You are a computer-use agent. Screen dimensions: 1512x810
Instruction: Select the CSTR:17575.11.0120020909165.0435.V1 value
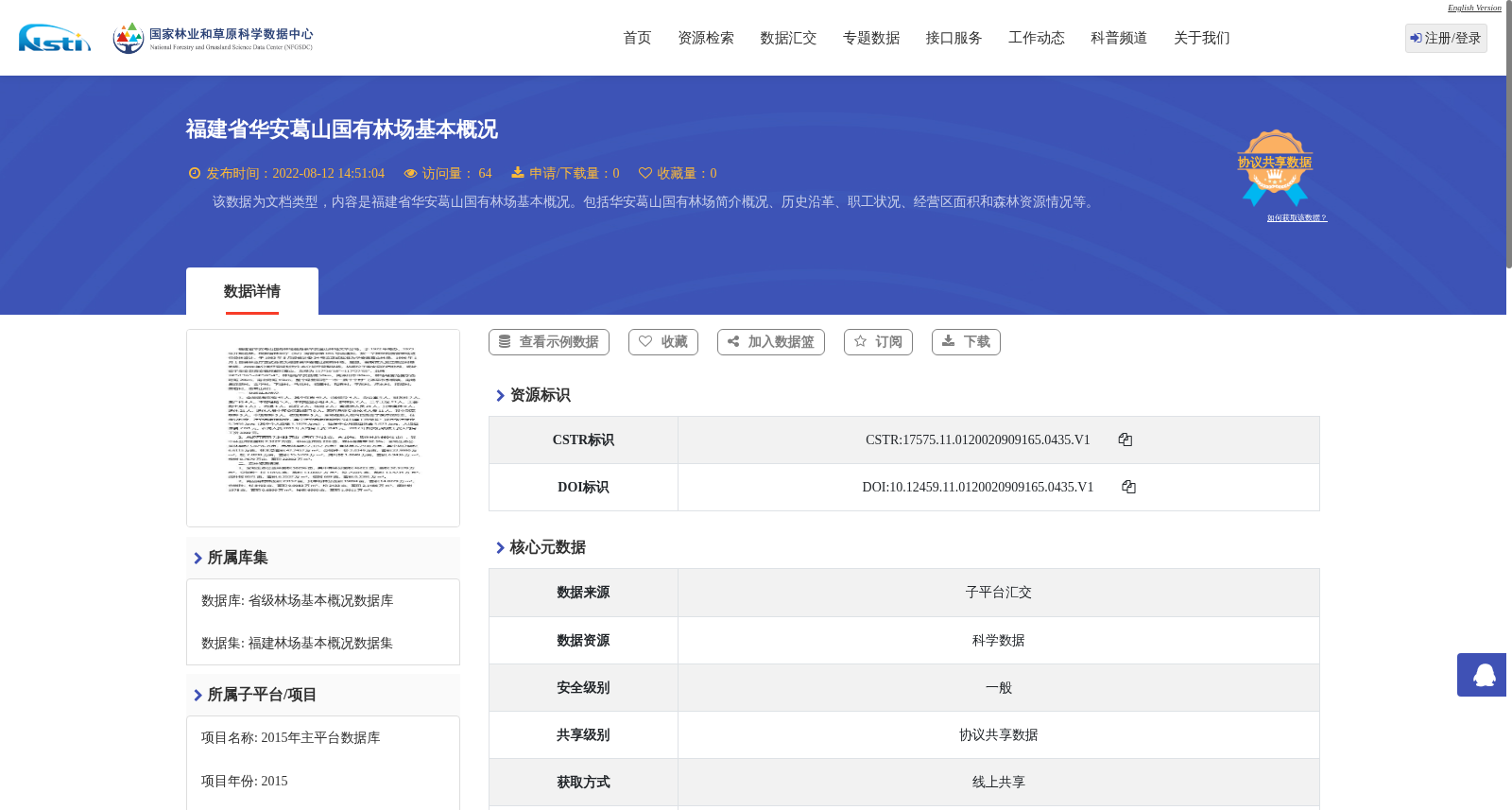pyautogui.click(x=977, y=440)
